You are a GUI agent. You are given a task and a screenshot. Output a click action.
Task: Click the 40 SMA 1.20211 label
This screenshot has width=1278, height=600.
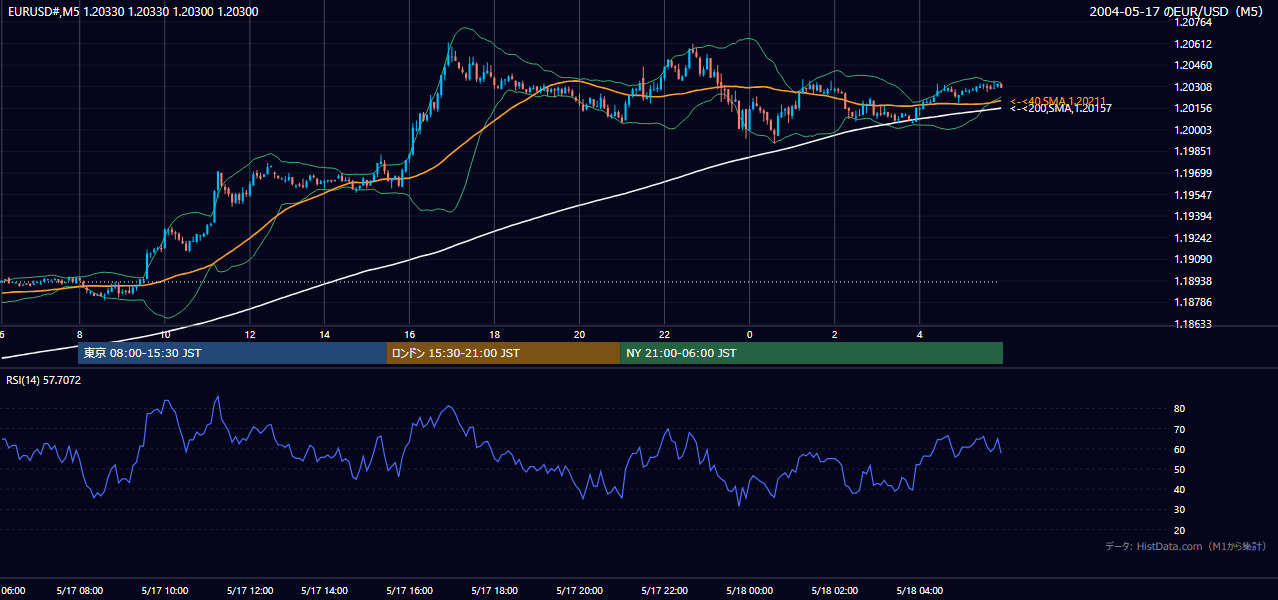1058,101
